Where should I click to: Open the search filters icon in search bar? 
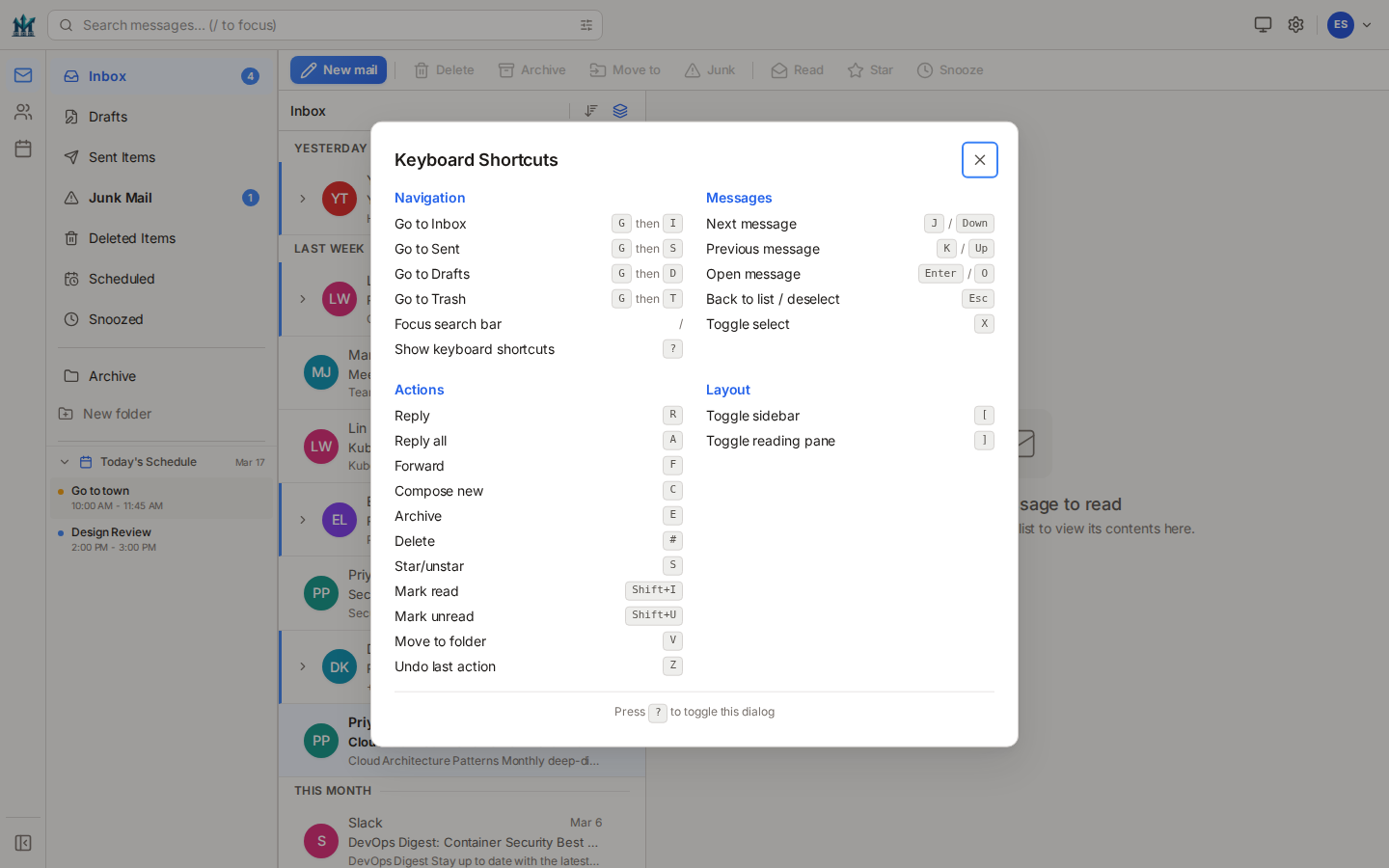pos(586,25)
